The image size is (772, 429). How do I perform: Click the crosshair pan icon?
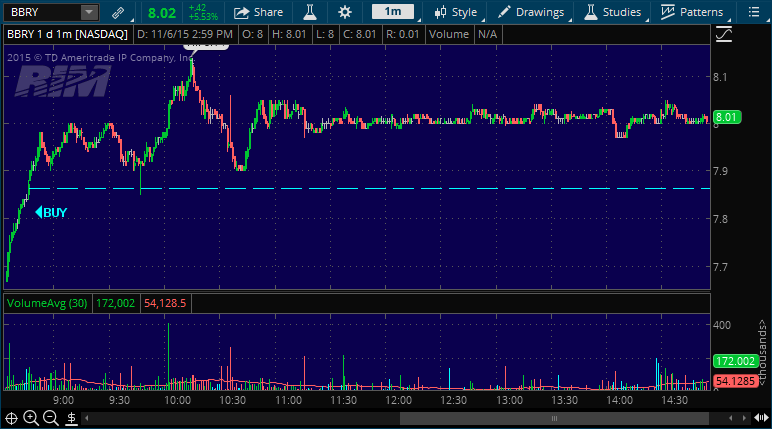[11, 419]
